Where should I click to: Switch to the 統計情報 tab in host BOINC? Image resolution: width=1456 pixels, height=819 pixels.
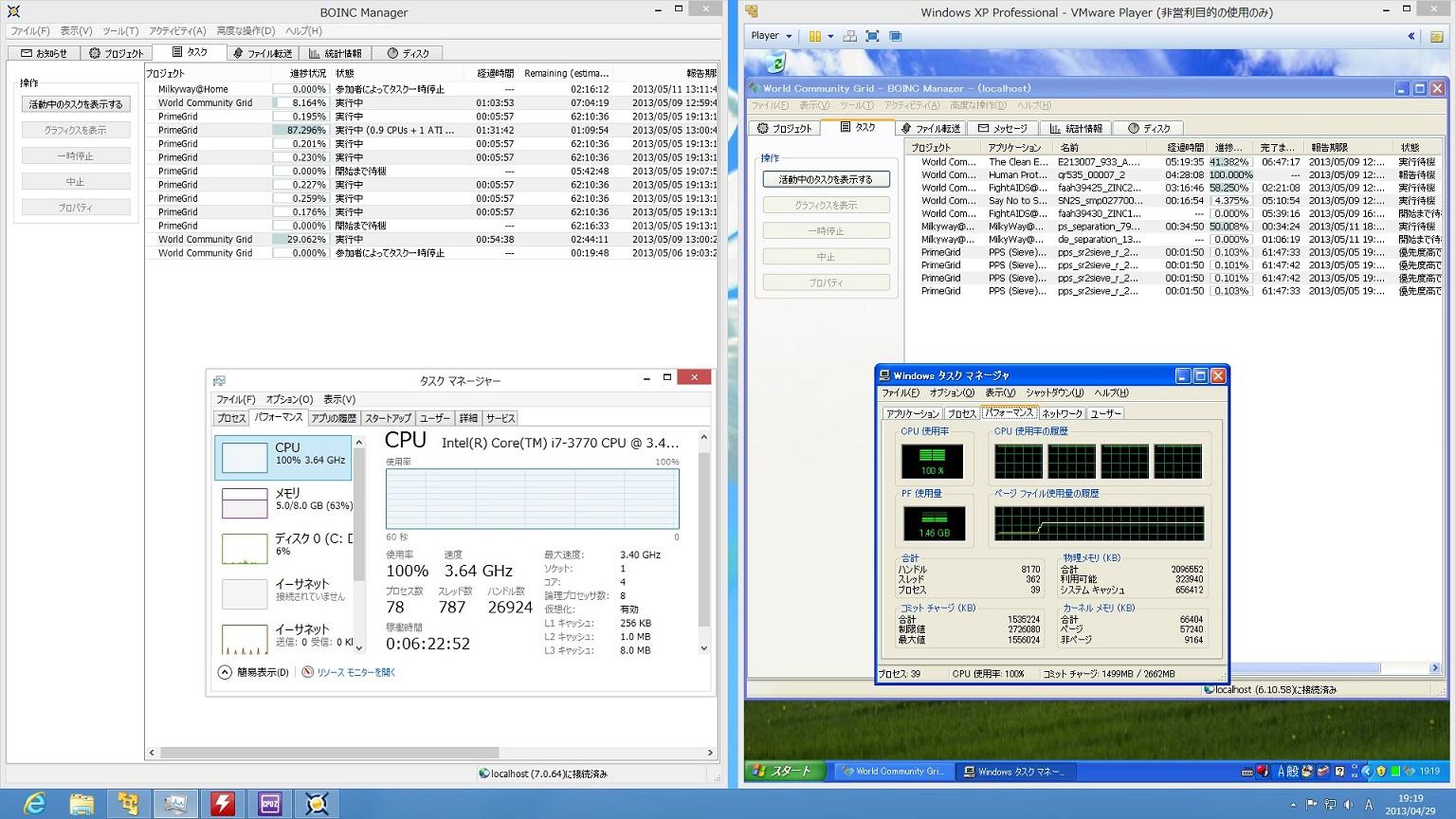pos(336,53)
